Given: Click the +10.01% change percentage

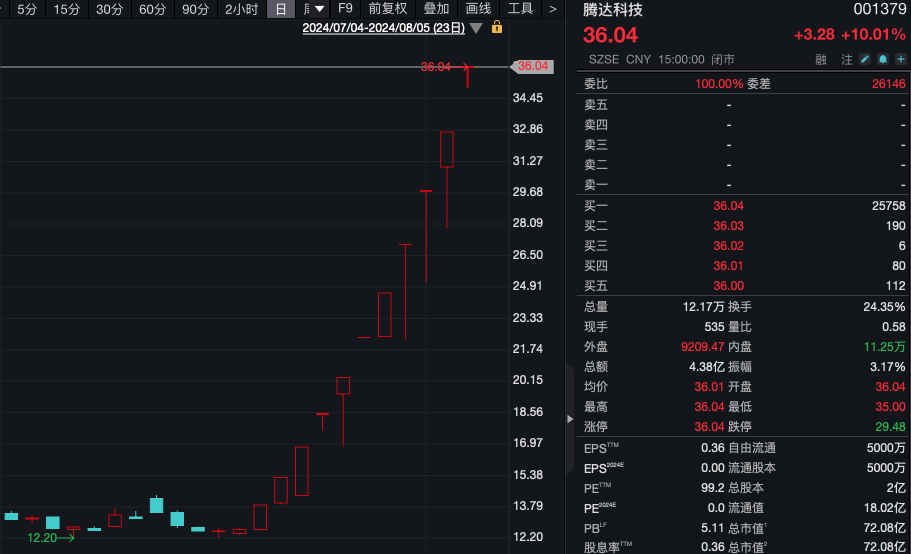Looking at the screenshot, I should click(873, 35).
